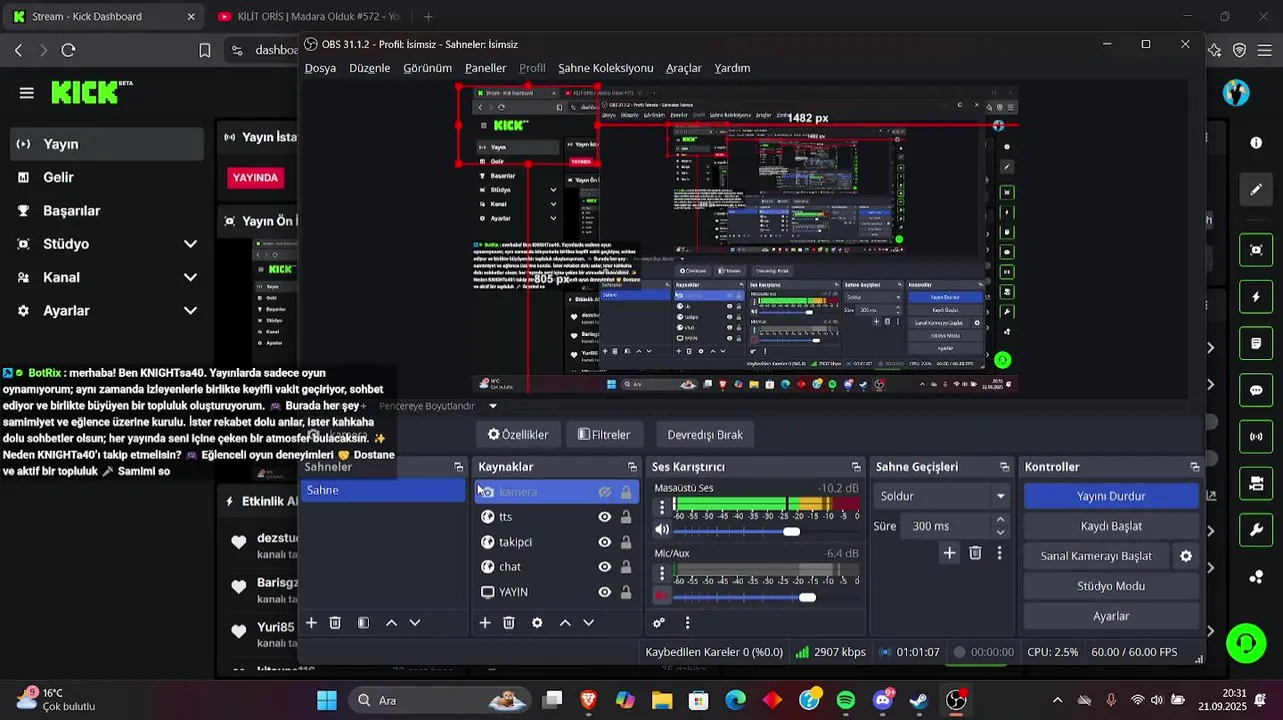The image size is (1283, 720).
Task: Open the OBS Dosya menu
Action: pos(320,68)
